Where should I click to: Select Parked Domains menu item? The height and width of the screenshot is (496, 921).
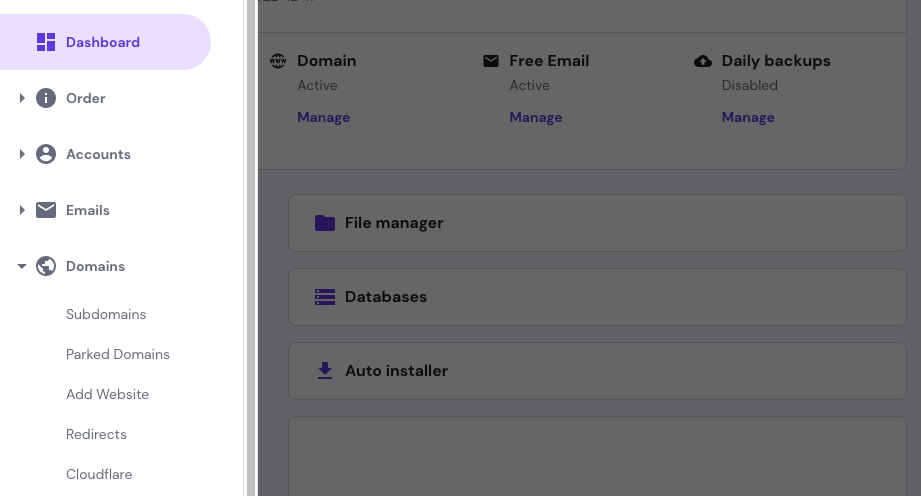coord(118,354)
